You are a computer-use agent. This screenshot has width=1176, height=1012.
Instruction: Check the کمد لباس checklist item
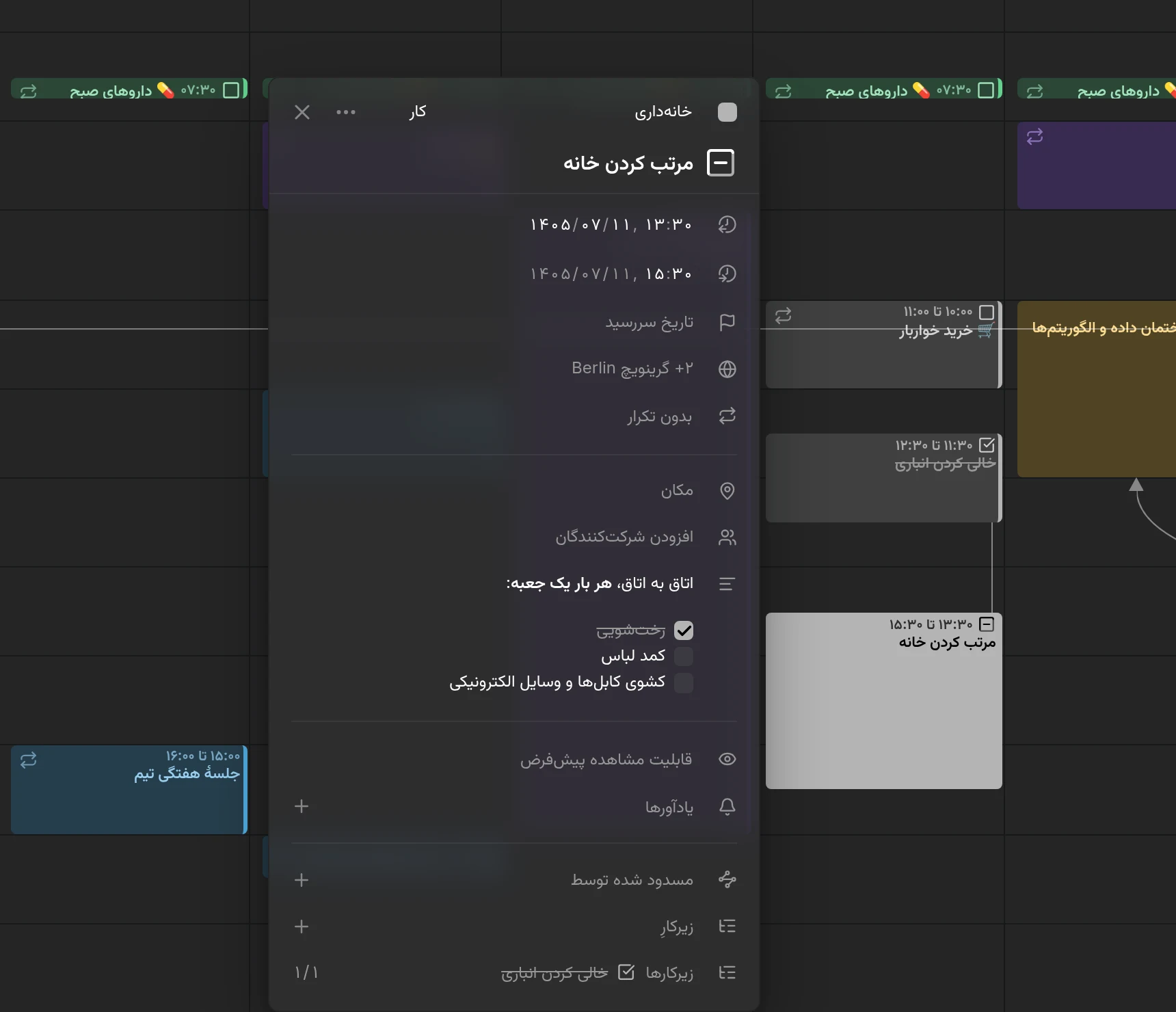click(x=684, y=656)
